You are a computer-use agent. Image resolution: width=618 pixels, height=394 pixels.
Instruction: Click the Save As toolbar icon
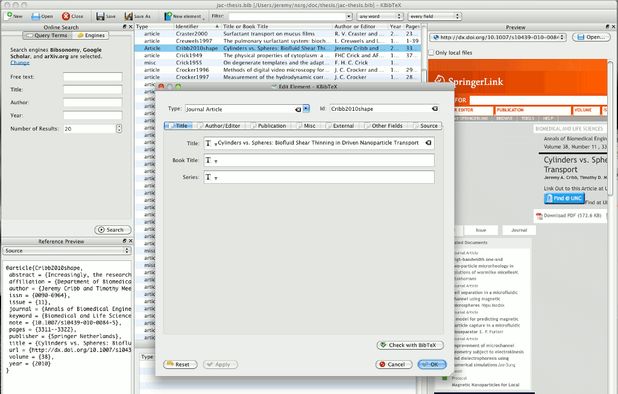point(128,16)
